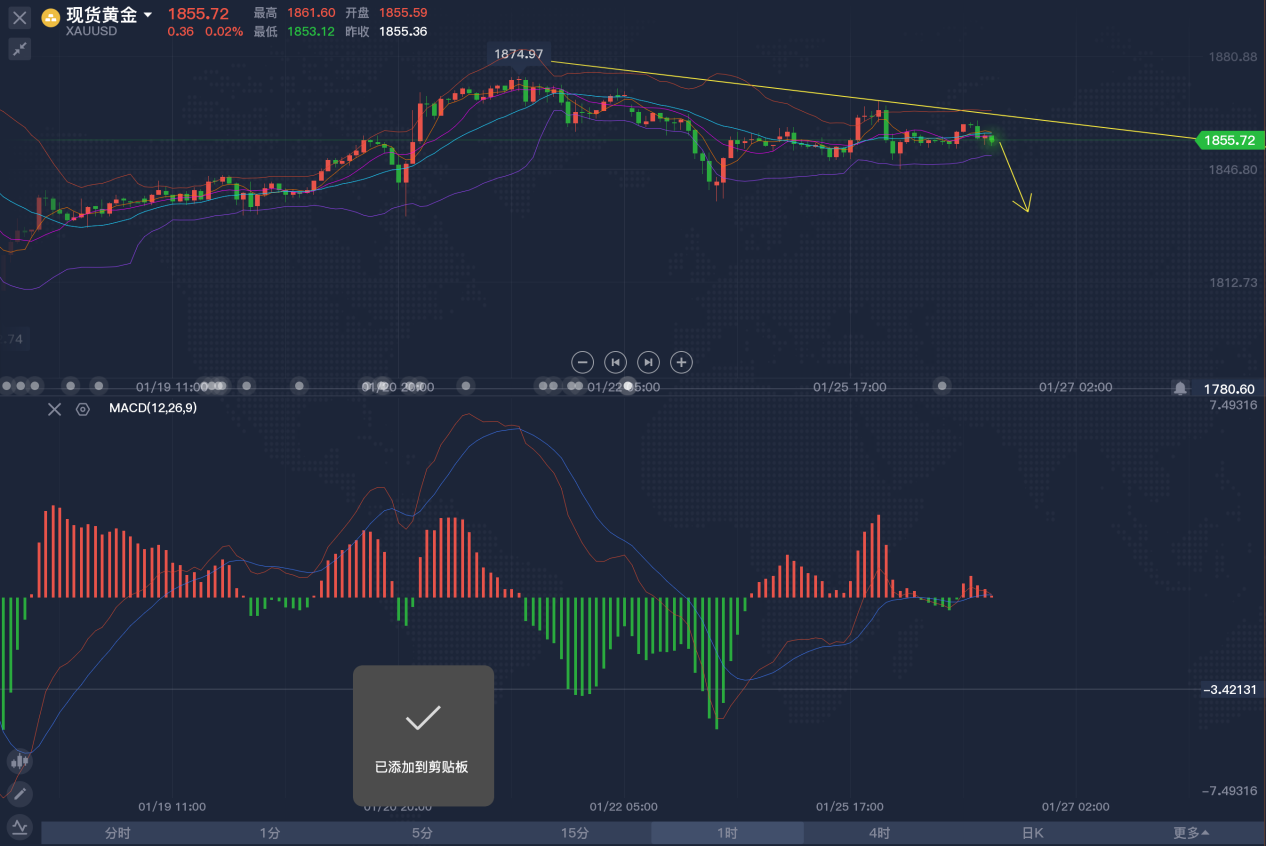Expand the 更多 timeframe menu
1266x846 pixels.
[1191, 833]
